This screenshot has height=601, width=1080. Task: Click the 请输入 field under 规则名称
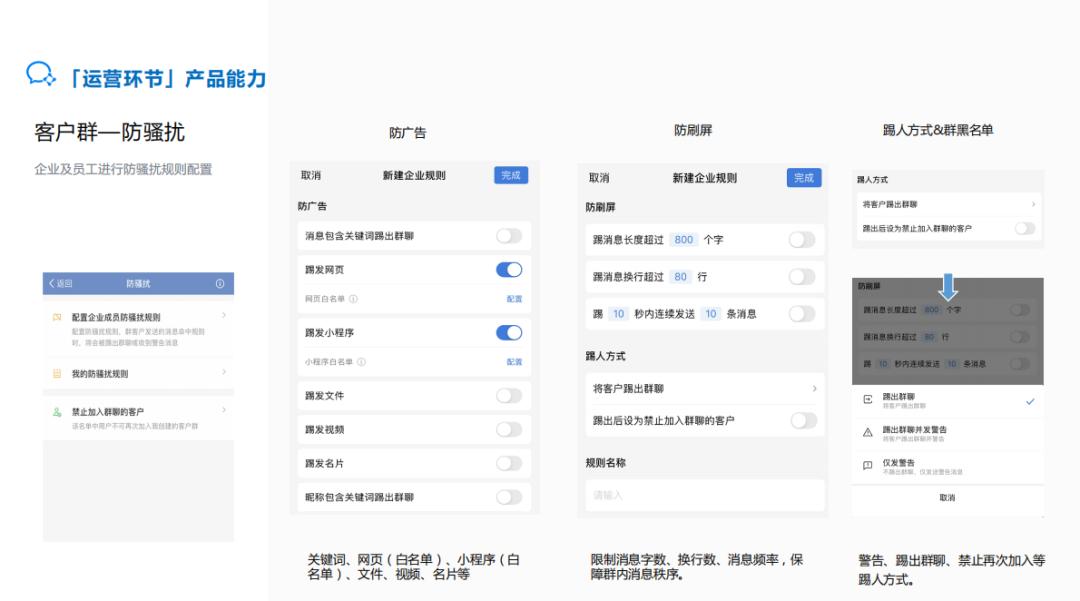click(x=700, y=494)
